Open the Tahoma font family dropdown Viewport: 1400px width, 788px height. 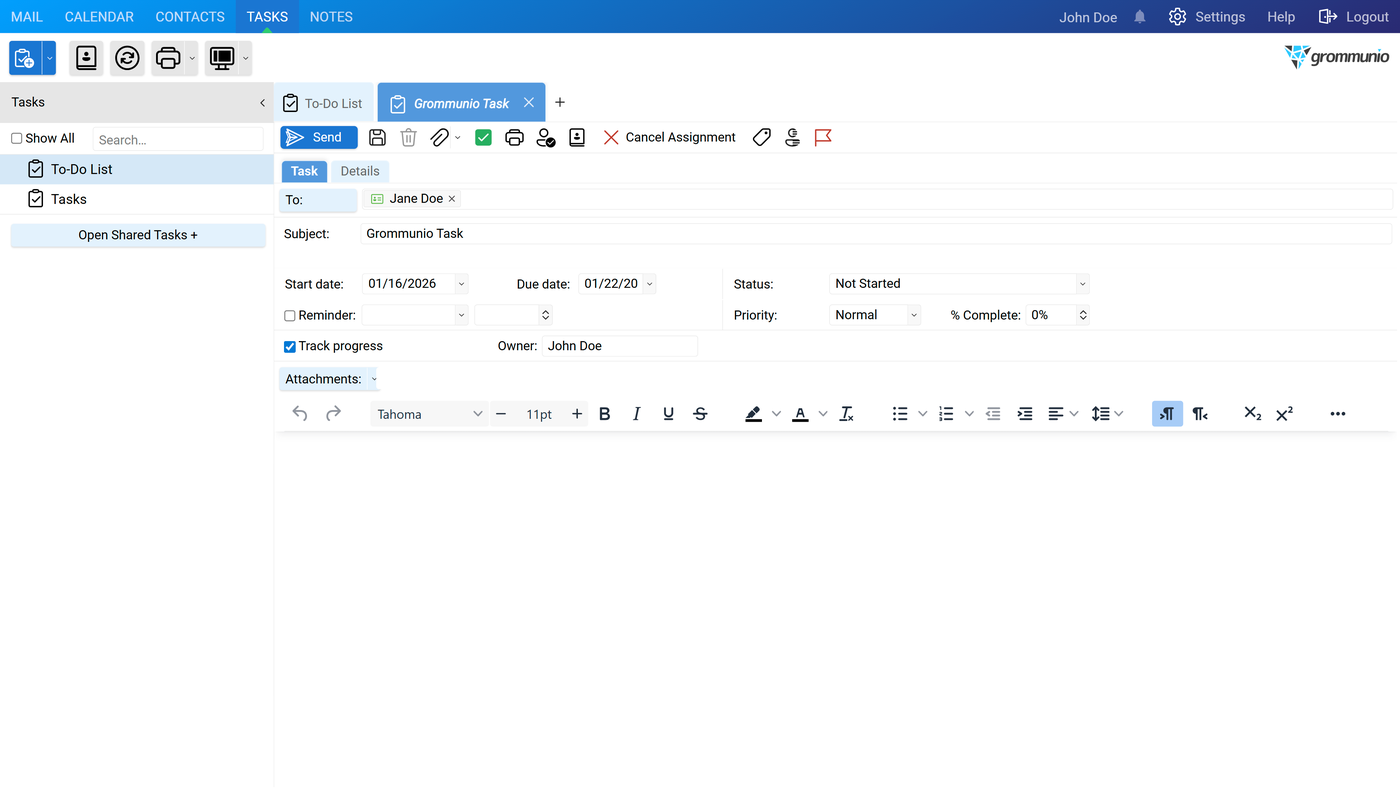pyautogui.click(x=430, y=414)
